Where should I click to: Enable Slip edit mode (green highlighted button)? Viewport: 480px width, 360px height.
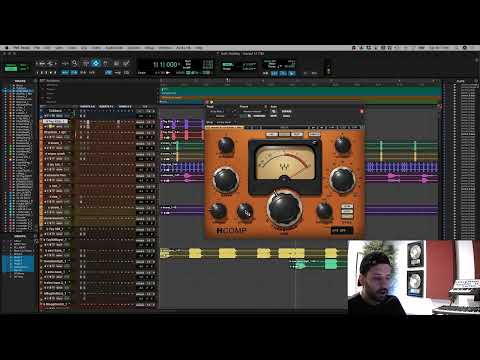(x=11, y=68)
